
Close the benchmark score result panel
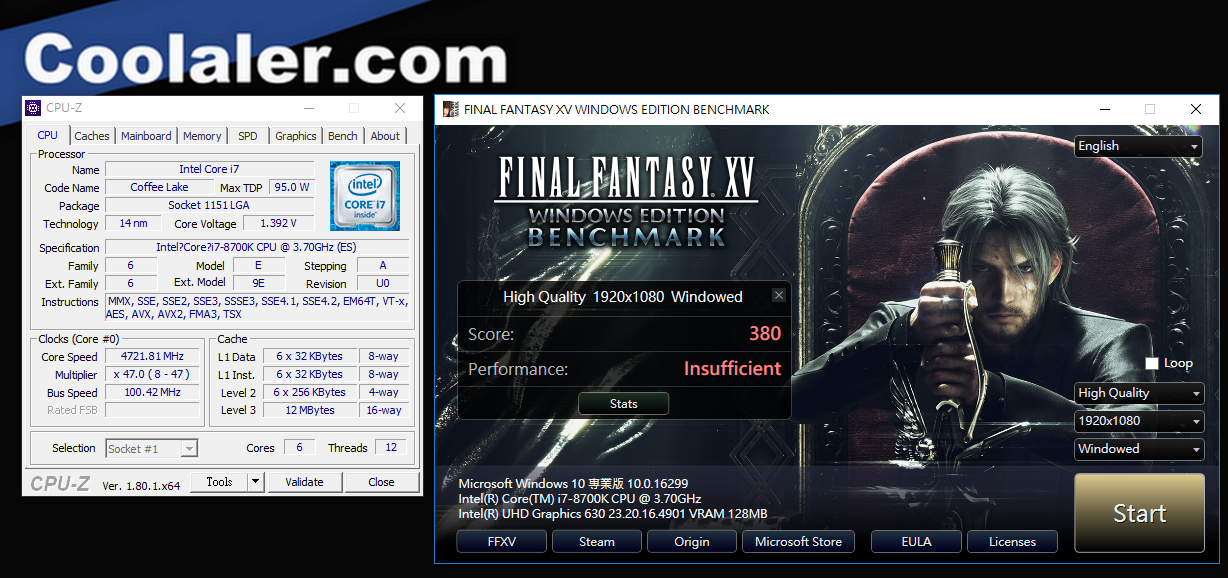779,296
